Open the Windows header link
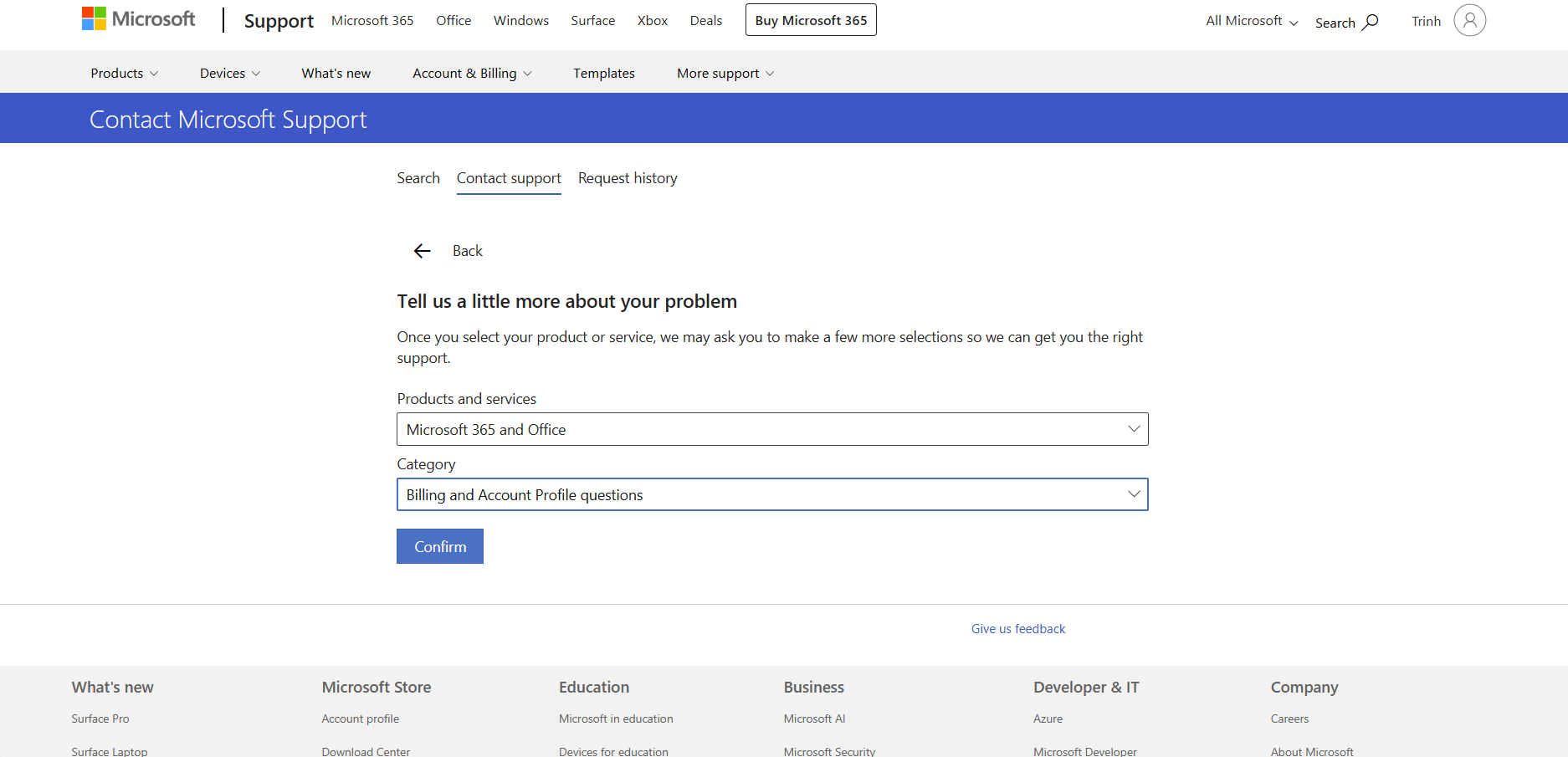 [521, 20]
